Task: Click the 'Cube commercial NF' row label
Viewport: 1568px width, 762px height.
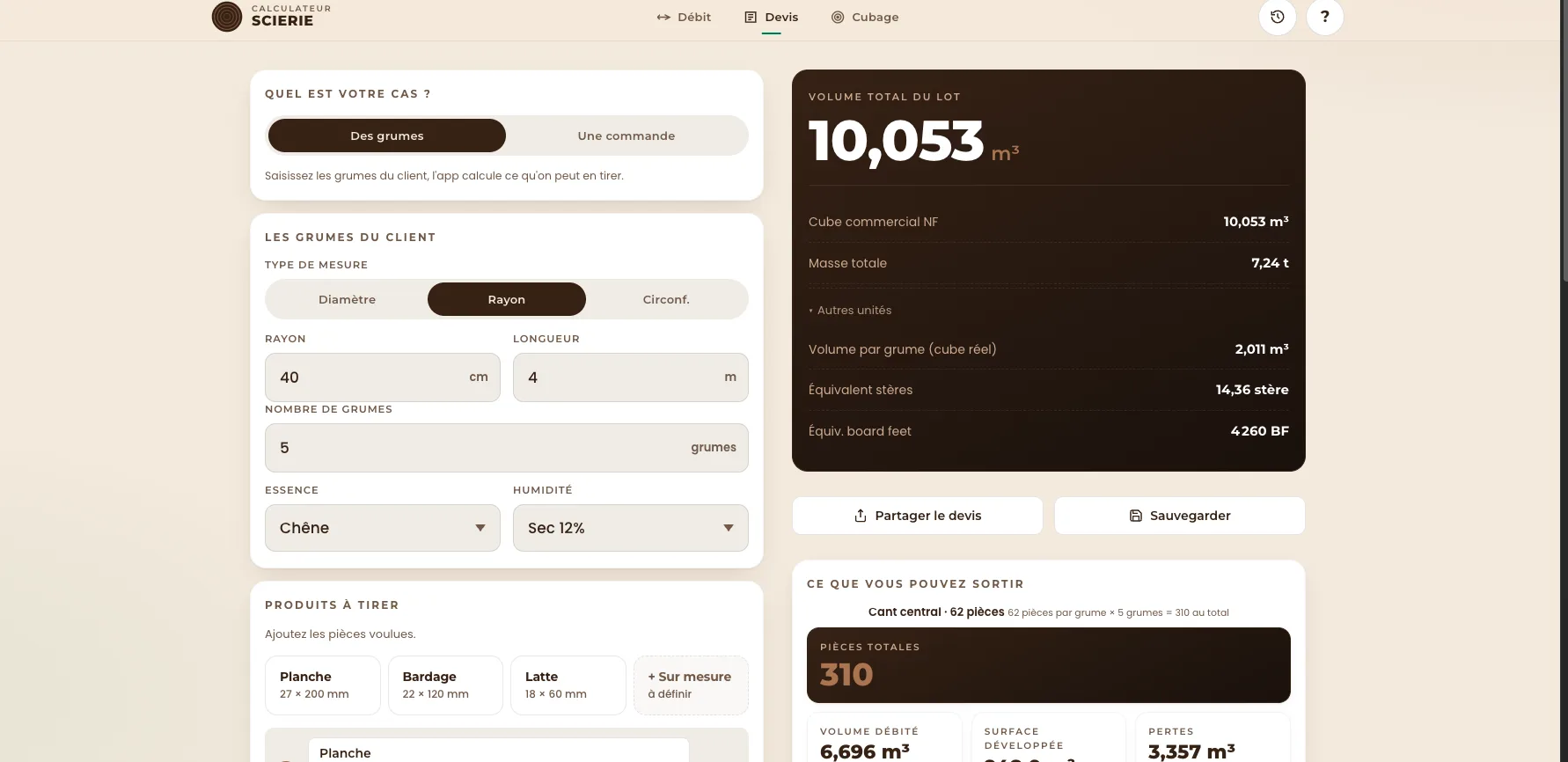Action: tap(873, 222)
